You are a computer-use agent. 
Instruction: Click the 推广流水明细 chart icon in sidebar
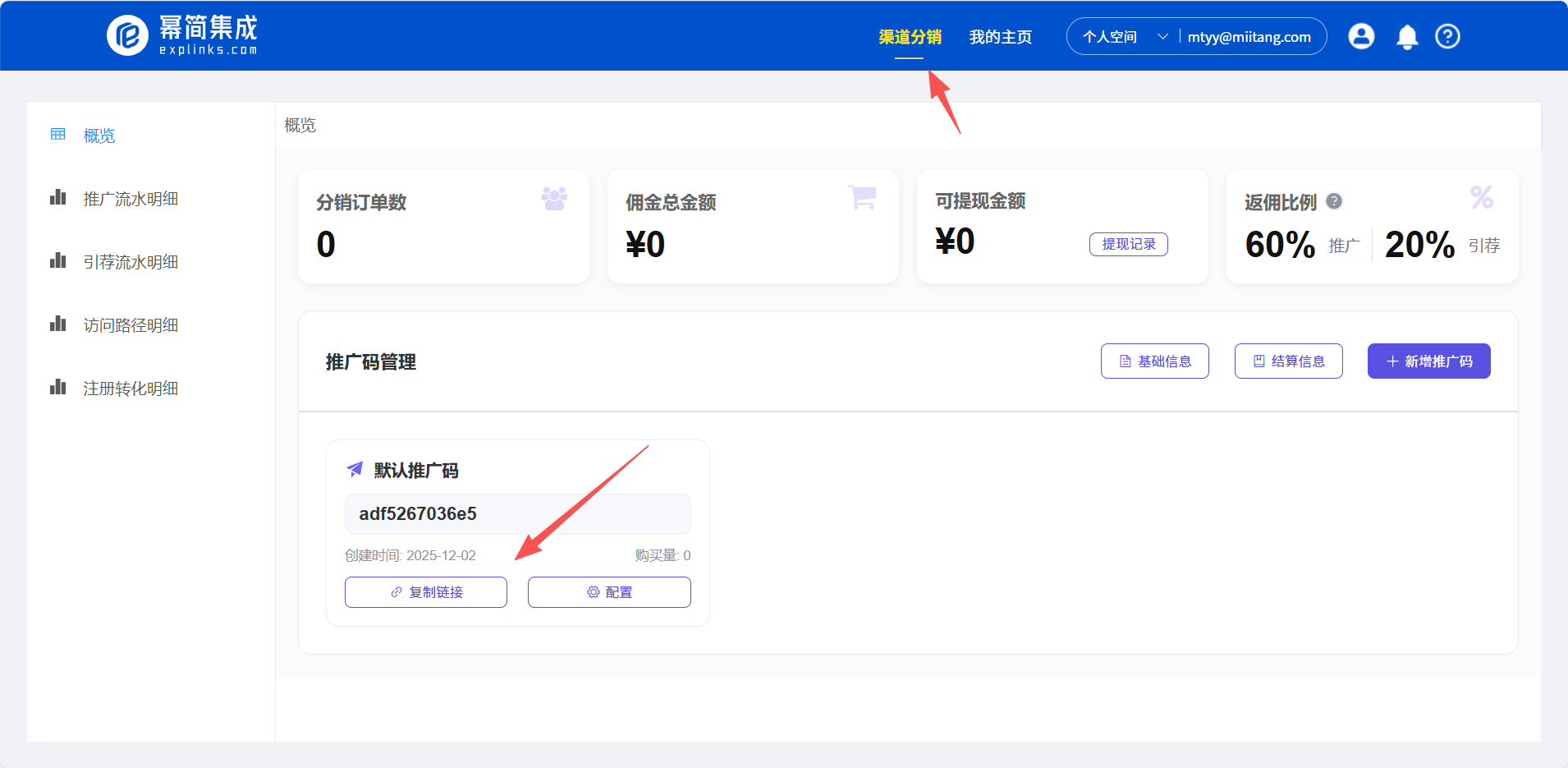(57, 197)
